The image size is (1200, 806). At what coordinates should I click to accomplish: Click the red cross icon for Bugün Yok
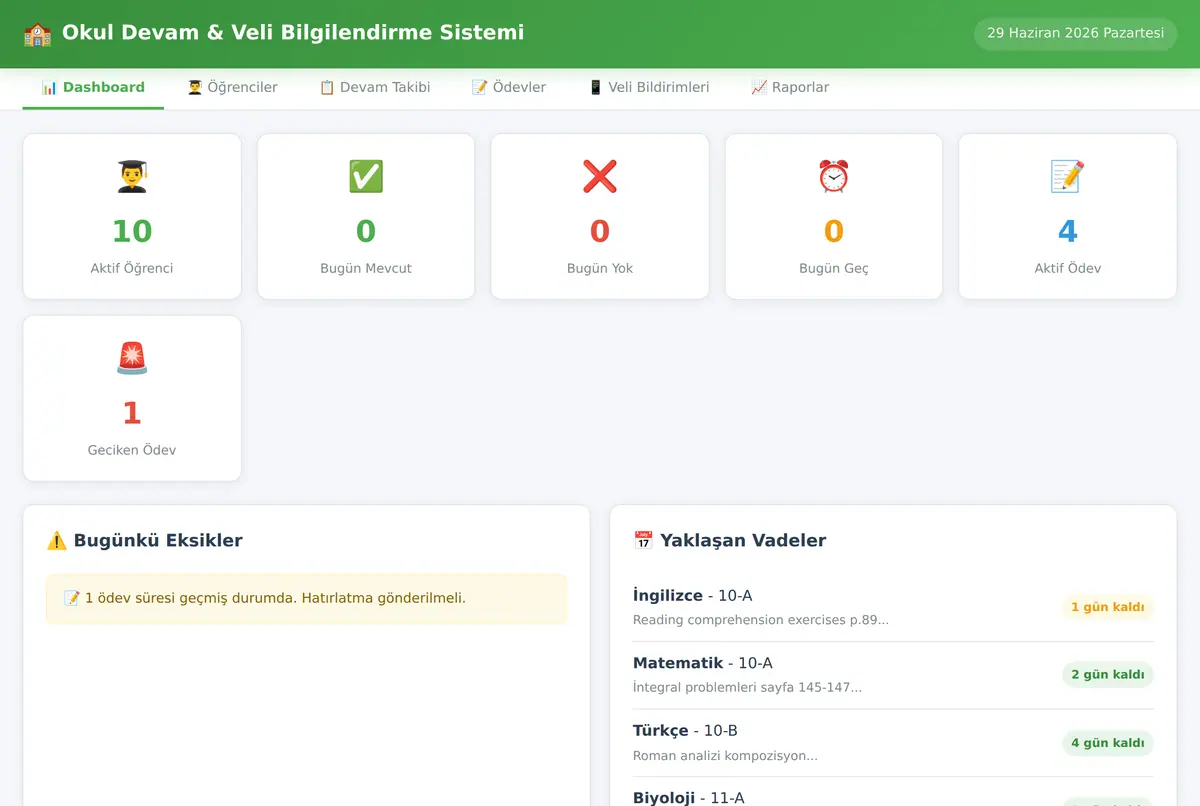[x=600, y=176]
